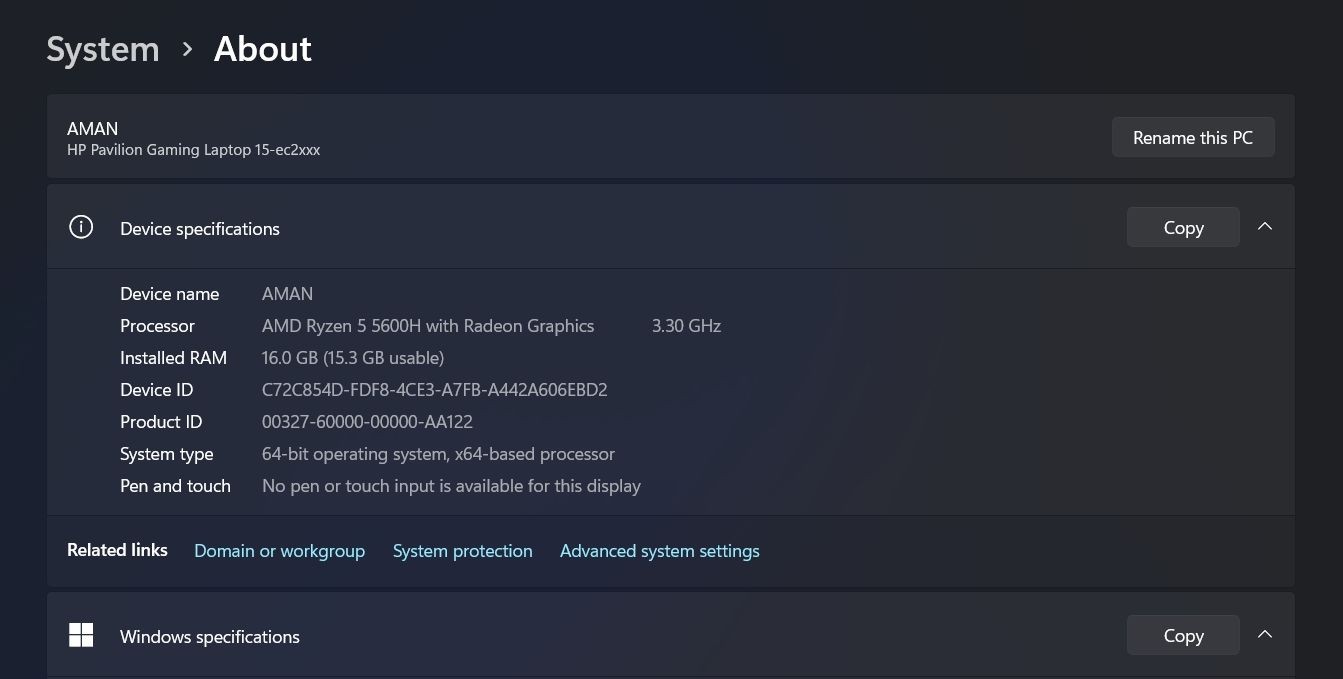Click 64-bit operating system value

(x=438, y=454)
